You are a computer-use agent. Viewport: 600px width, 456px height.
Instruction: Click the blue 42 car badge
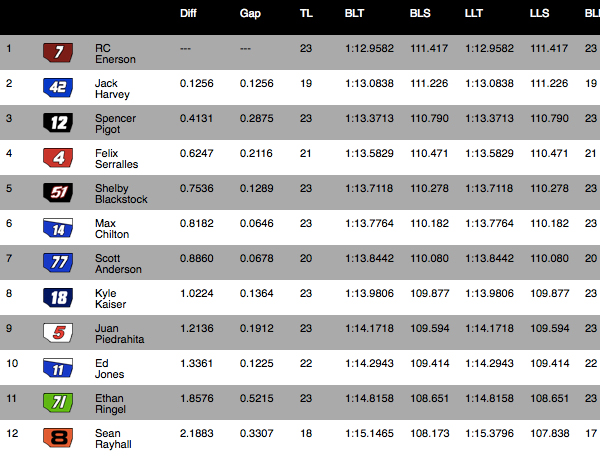pos(58,88)
